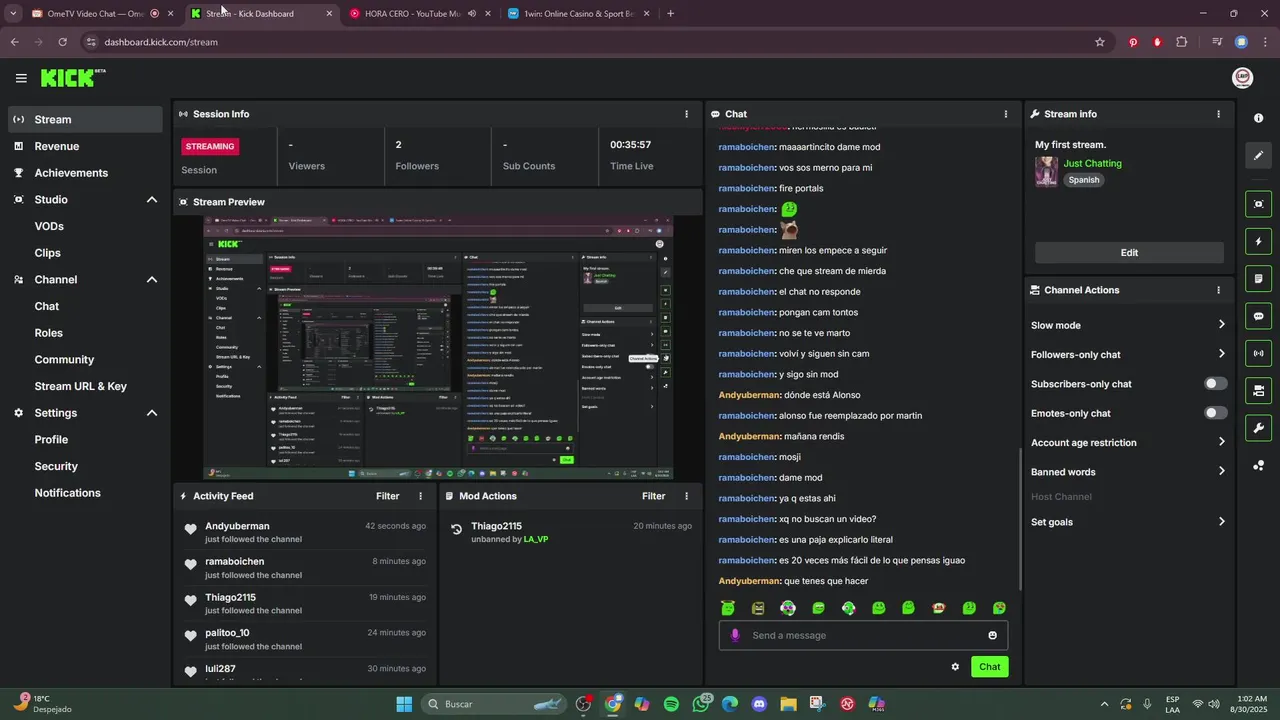The height and width of the screenshot is (720, 1280).
Task: Click Andyuberman in Activity Feed
Action: click(237, 526)
